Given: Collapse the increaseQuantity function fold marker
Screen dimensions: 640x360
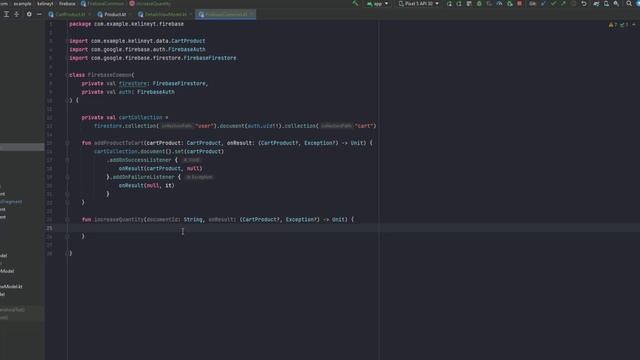Looking at the screenshot, I should tap(67, 220).
